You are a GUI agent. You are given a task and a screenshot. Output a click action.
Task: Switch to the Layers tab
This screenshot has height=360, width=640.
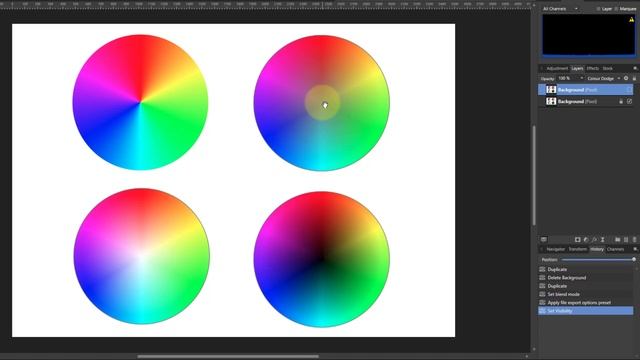click(577, 68)
